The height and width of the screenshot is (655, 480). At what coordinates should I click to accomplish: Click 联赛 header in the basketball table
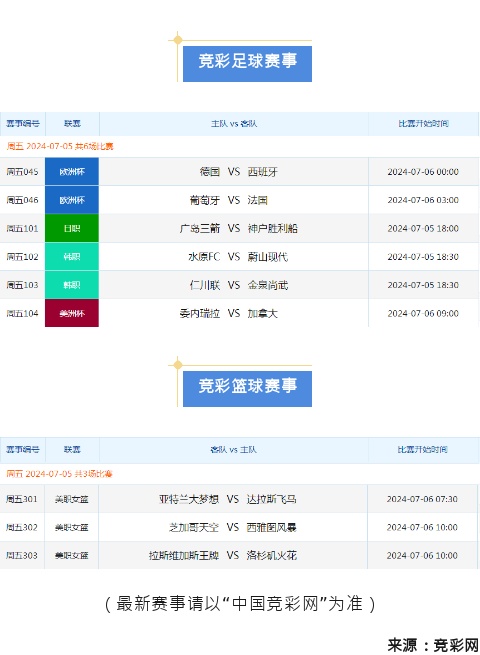[x=72, y=449]
